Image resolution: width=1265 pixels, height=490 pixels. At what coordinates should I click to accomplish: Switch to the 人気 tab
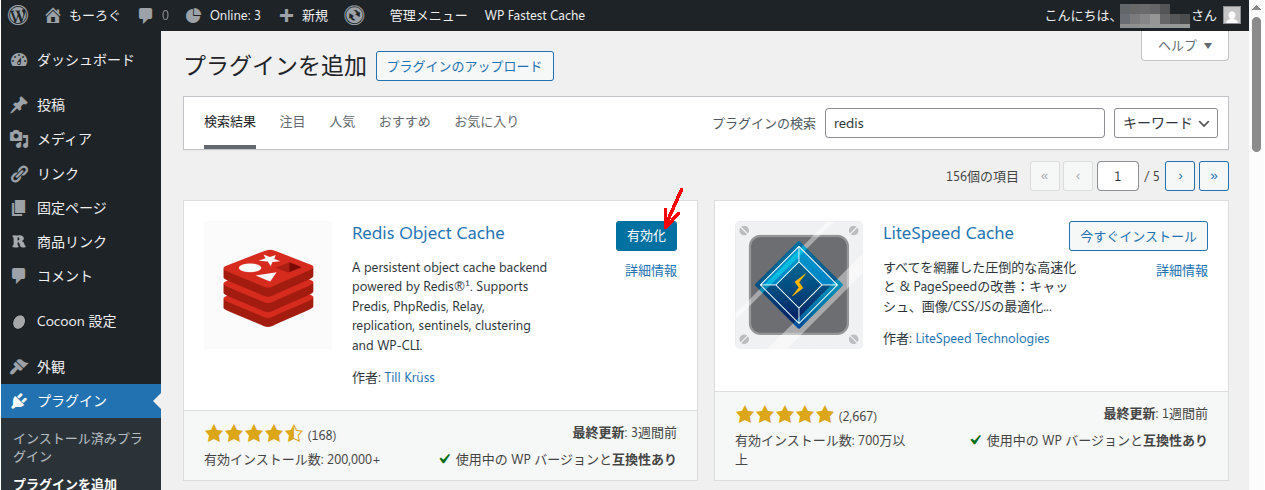(x=342, y=122)
